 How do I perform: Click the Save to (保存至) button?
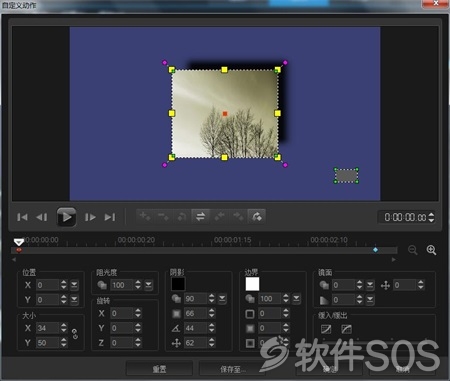pos(232,369)
